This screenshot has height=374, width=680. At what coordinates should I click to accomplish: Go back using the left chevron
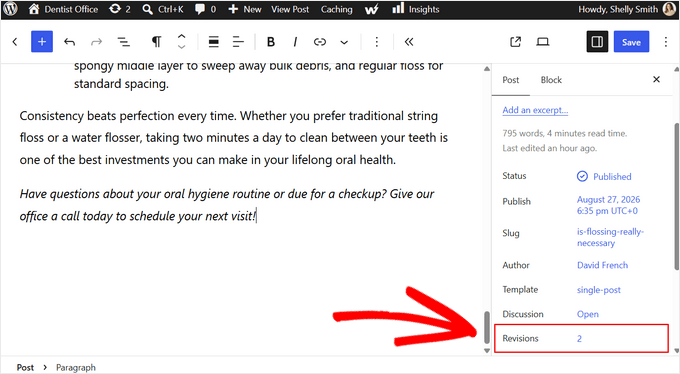click(x=15, y=42)
